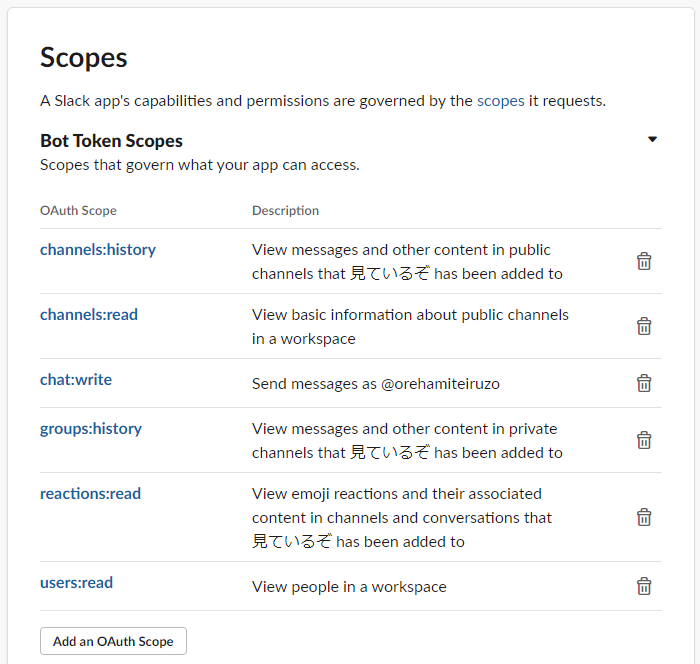Follow the chat:write scope link
Screen dimensions: 700x664
pos(76,380)
